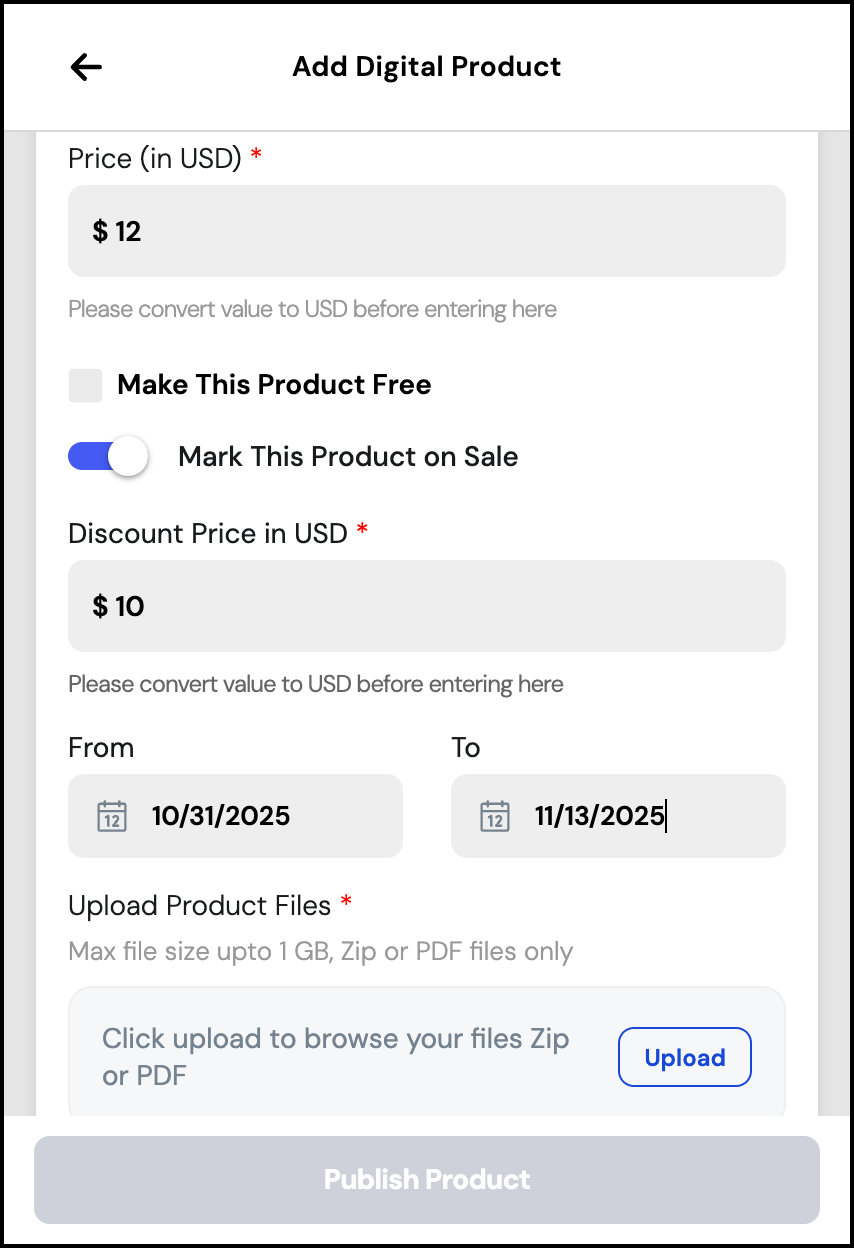
Task: Click the Add Digital Product title
Action: pyautogui.click(x=427, y=67)
